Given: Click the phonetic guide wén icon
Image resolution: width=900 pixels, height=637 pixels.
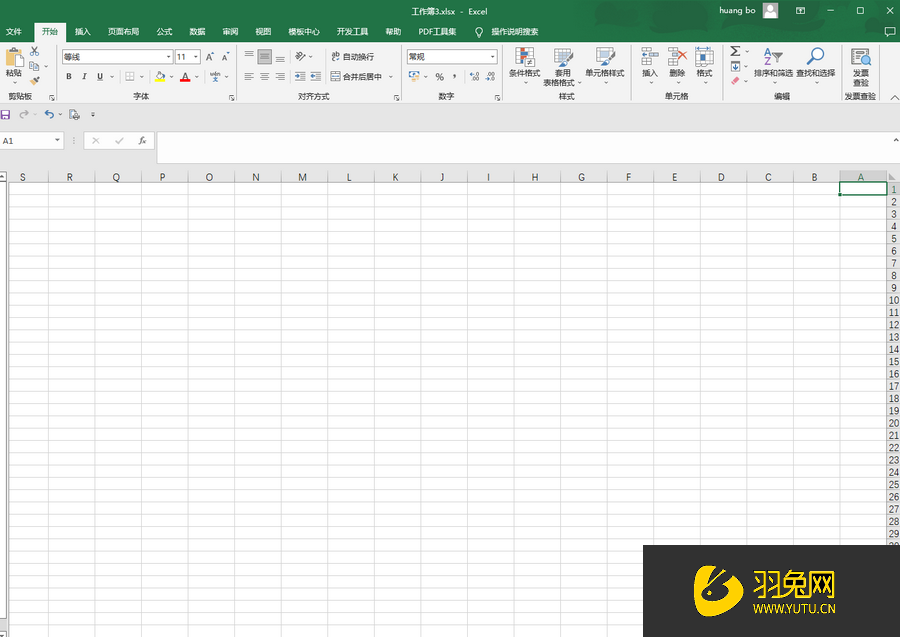Looking at the screenshot, I should 215,76.
